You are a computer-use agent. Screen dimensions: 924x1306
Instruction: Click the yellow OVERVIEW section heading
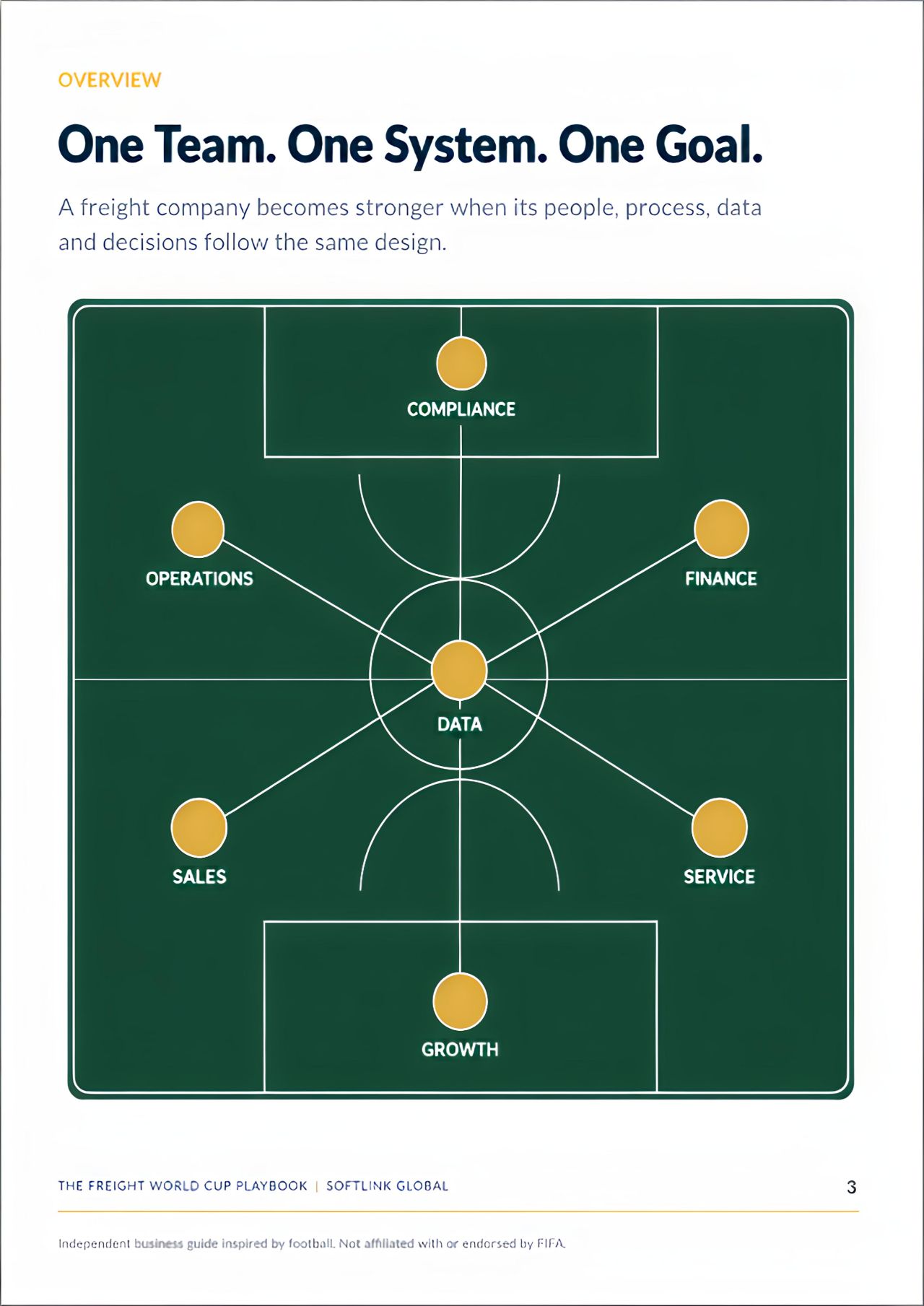(x=110, y=80)
